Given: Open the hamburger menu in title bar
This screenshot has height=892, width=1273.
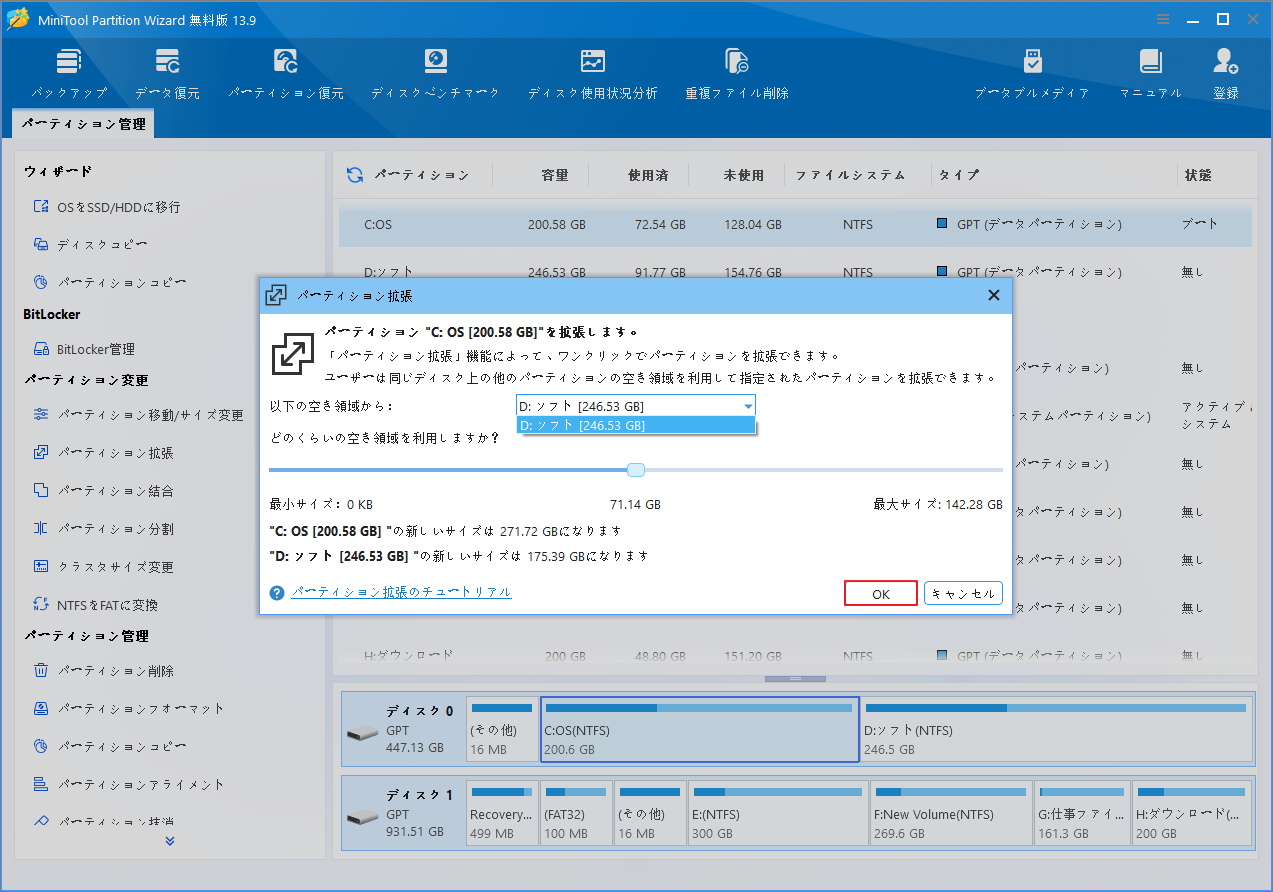Looking at the screenshot, I should coord(1163,19).
